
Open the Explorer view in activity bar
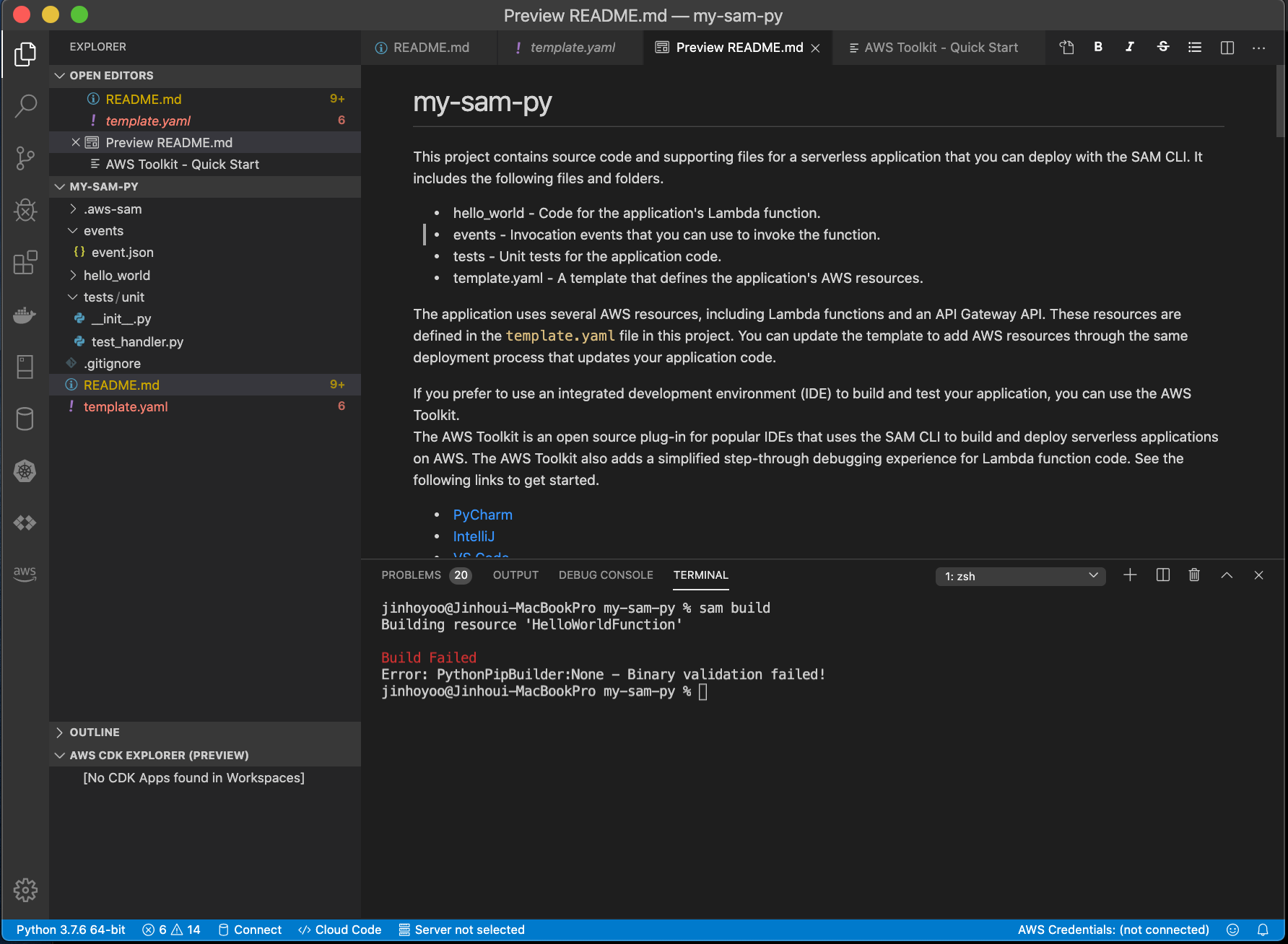[x=25, y=54]
